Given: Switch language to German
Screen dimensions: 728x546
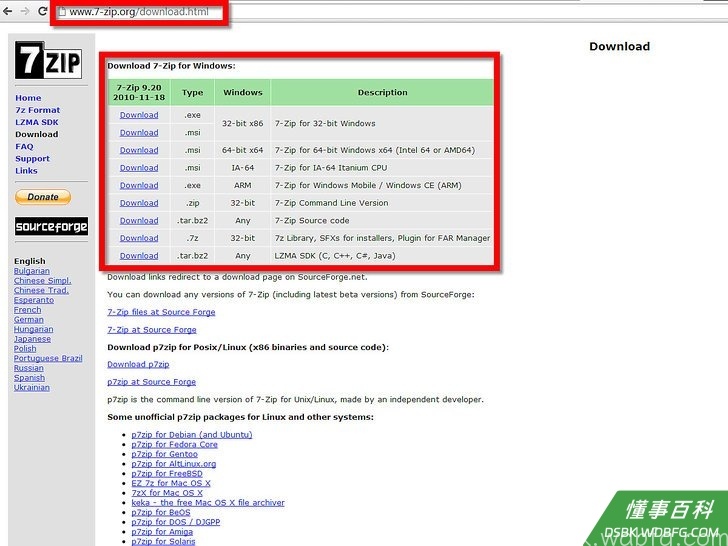Looking at the screenshot, I should coord(28,319).
